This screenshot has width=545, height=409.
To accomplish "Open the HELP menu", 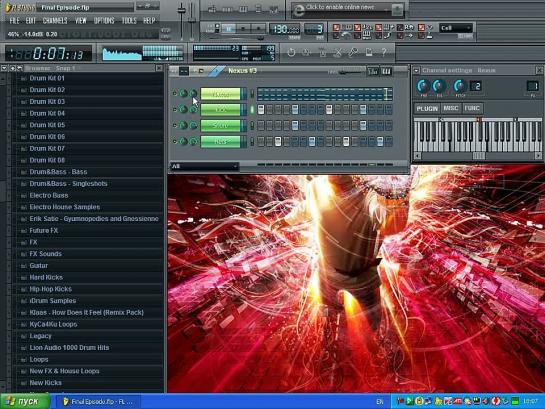I will [149, 21].
